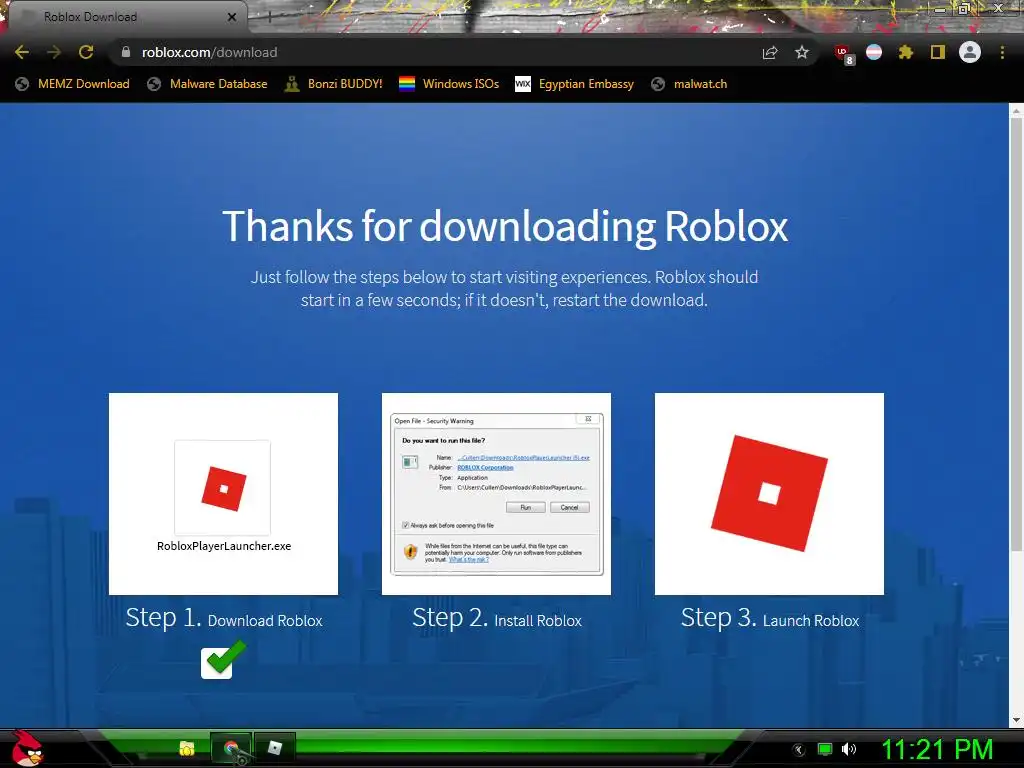Open the striped flag extension icon
Viewport: 1024px width, 768px height.
click(x=874, y=52)
